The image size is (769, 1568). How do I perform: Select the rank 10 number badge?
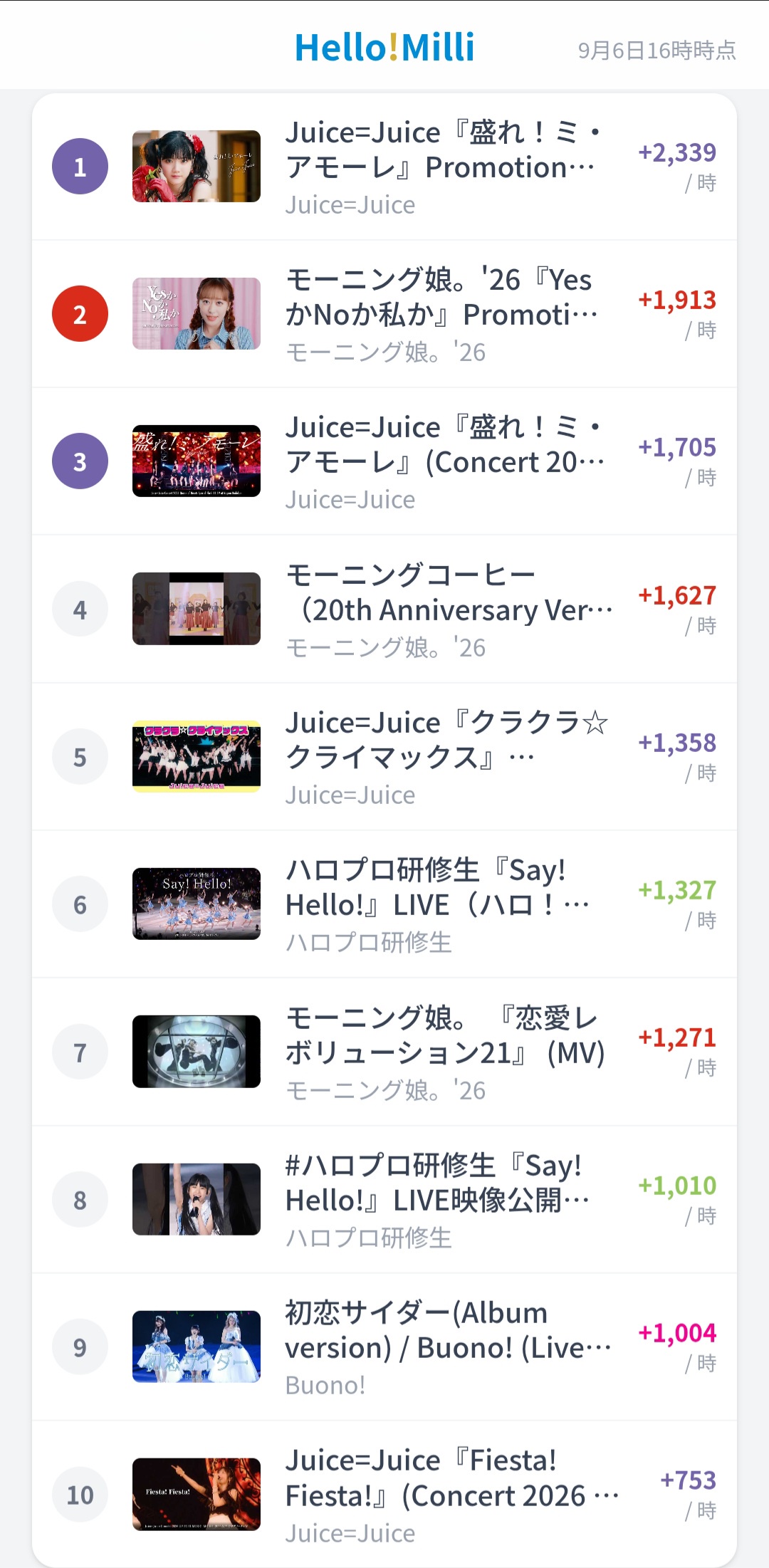[x=80, y=1494]
